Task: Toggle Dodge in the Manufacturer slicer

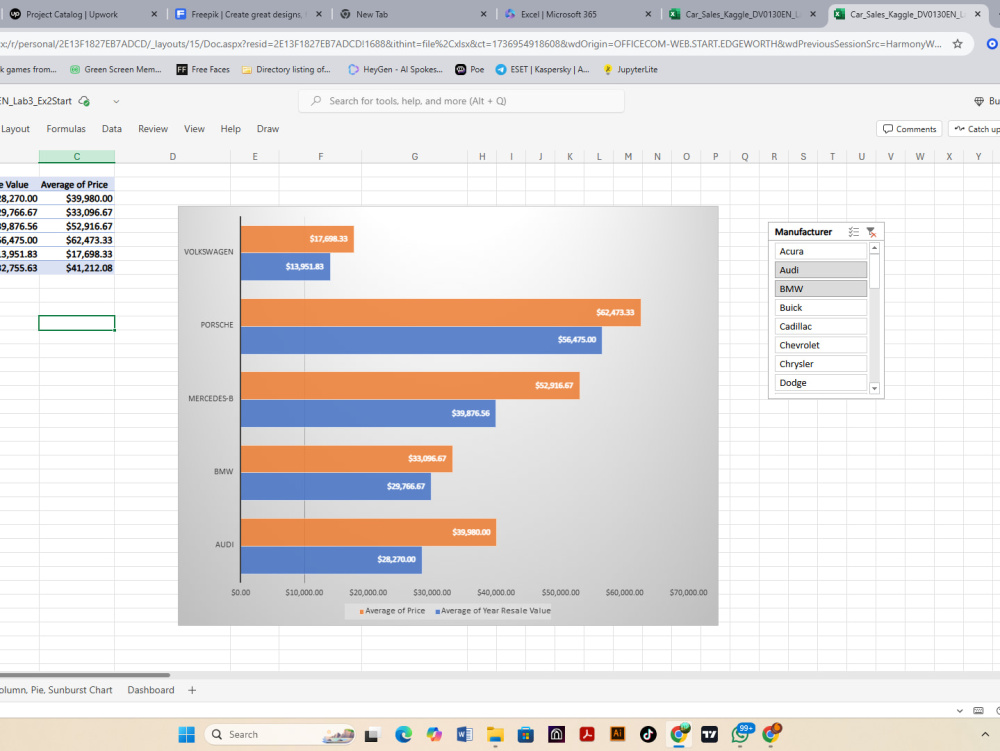Action: click(821, 383)
